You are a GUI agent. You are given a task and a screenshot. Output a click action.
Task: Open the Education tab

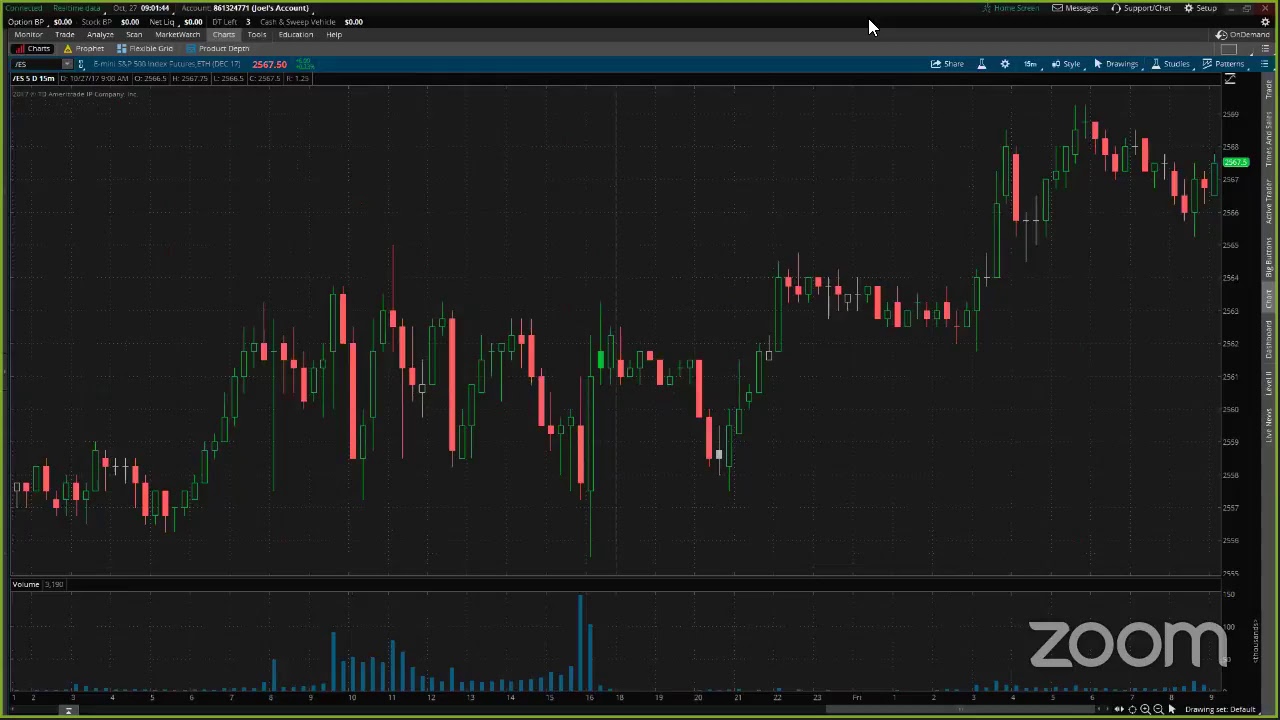[296, 34]
